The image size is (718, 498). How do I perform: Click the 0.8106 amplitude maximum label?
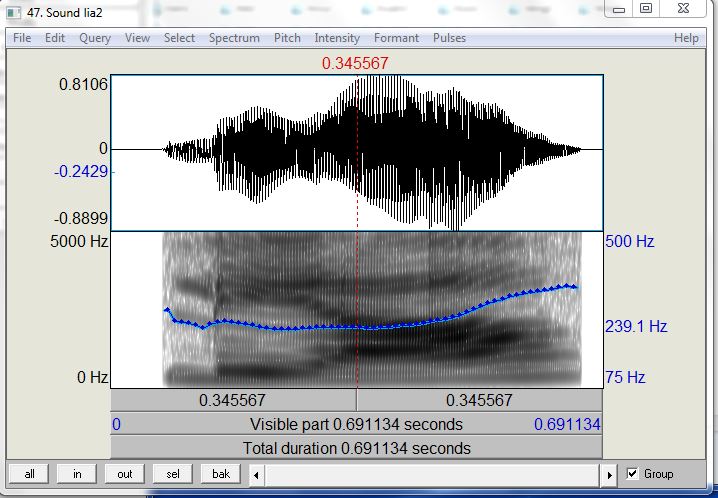tap(83, 84)
